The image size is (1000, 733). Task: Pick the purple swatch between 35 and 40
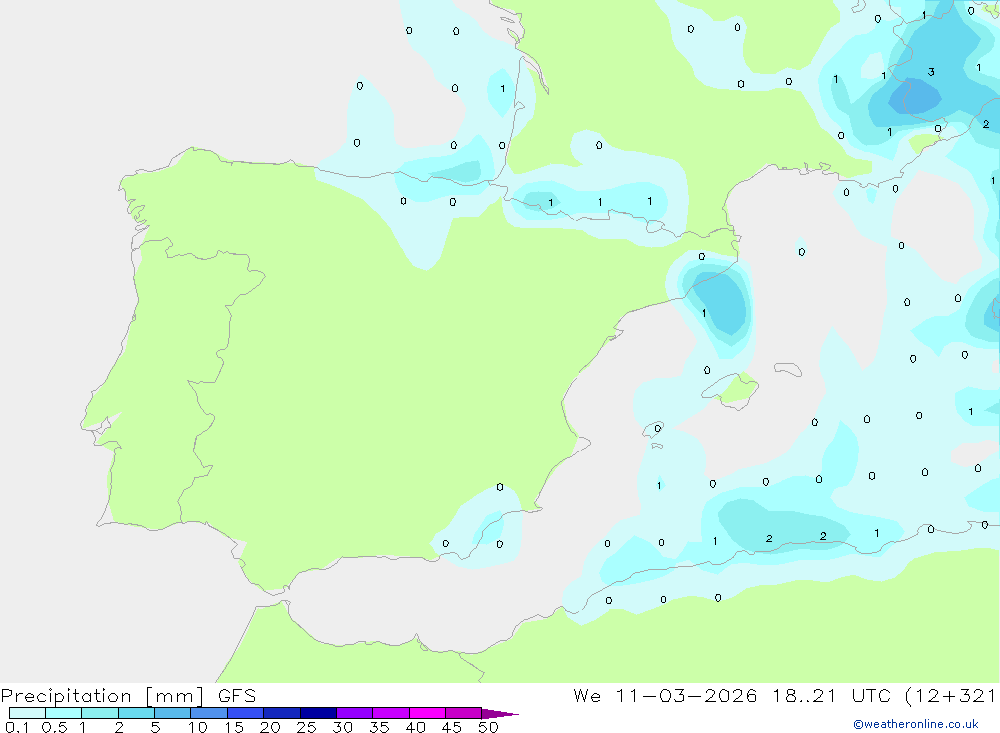391,713
